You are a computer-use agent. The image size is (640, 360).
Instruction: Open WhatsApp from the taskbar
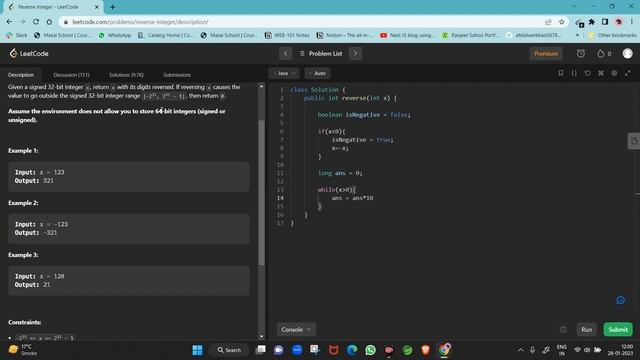coord(370,350)
